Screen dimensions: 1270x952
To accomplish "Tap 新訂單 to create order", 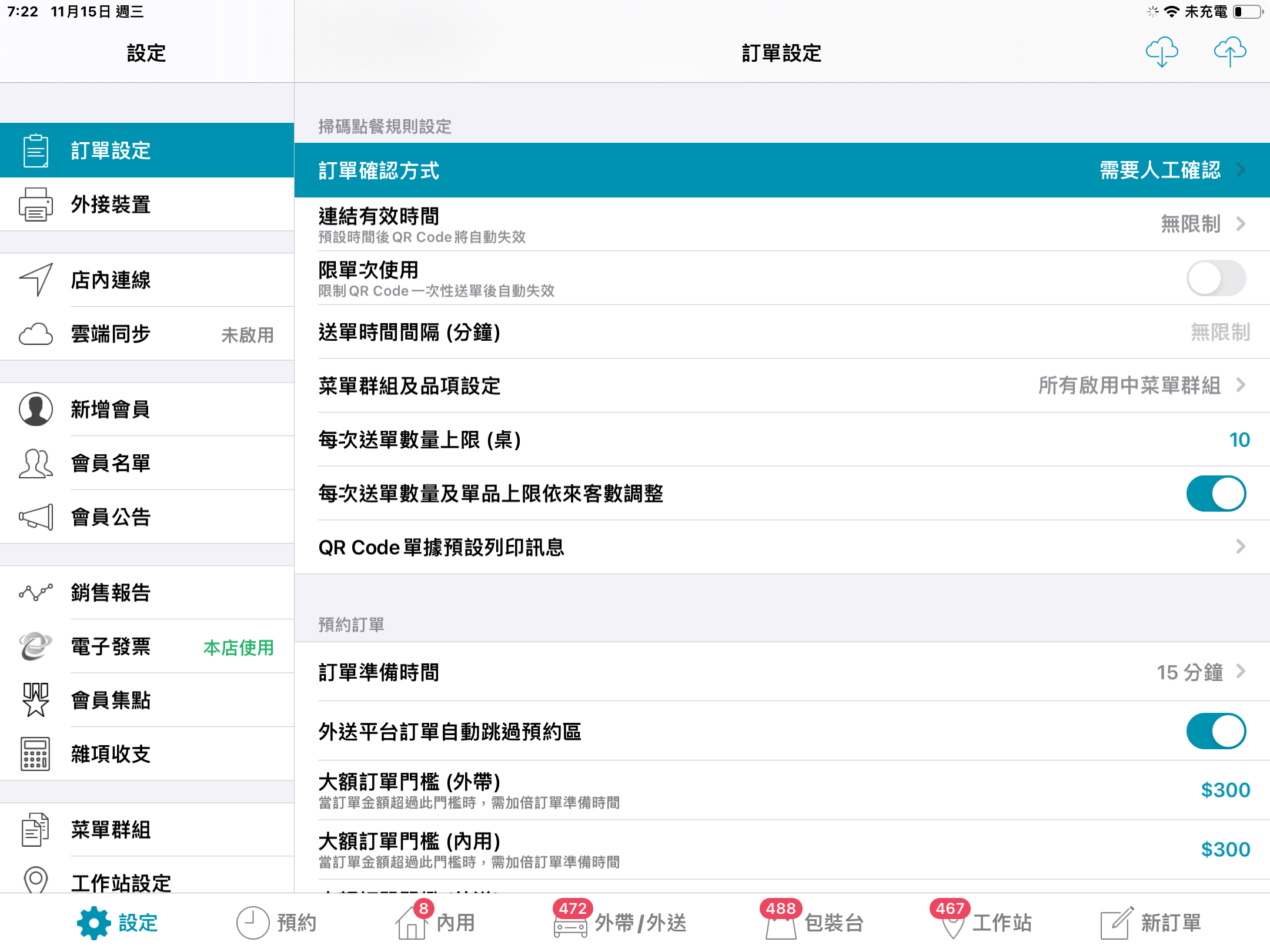I will 1151,923.
